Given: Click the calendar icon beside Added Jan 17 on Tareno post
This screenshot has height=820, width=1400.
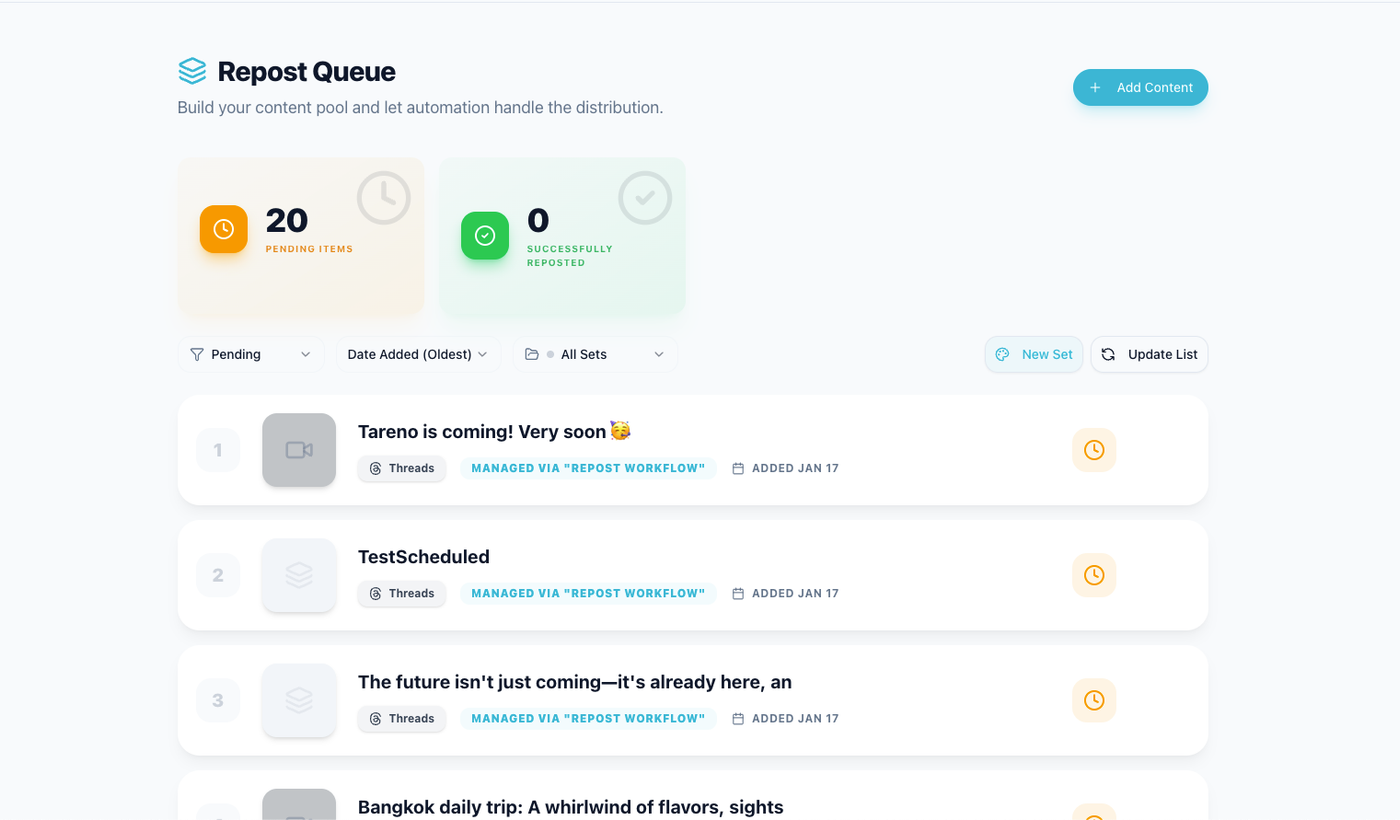Looking at the screenshot, I should click(738, 468).
